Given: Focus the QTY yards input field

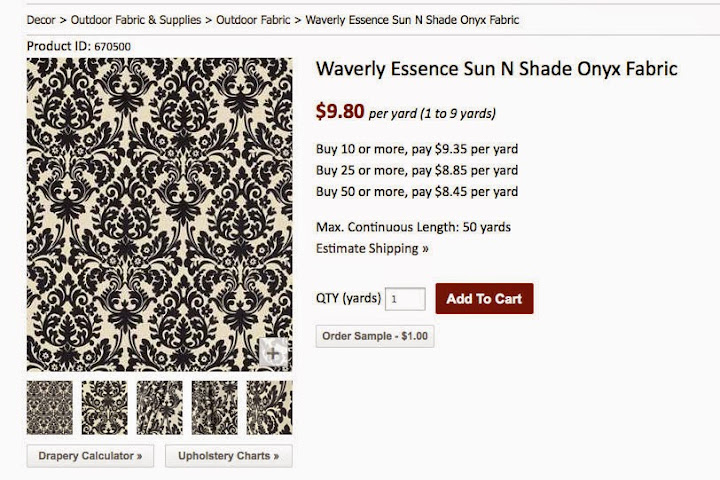Looking at the screenshot, I should (406, 299).
